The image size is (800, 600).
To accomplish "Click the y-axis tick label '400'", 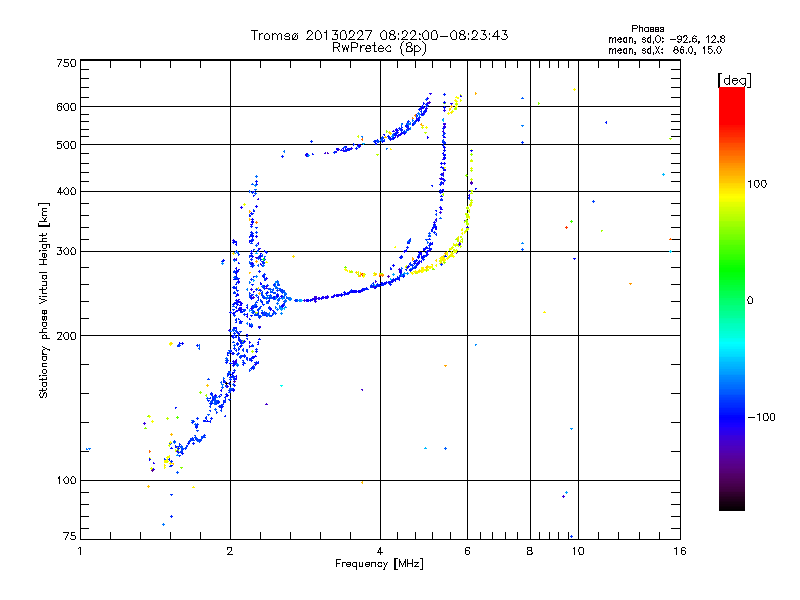I will click(66, 192).
